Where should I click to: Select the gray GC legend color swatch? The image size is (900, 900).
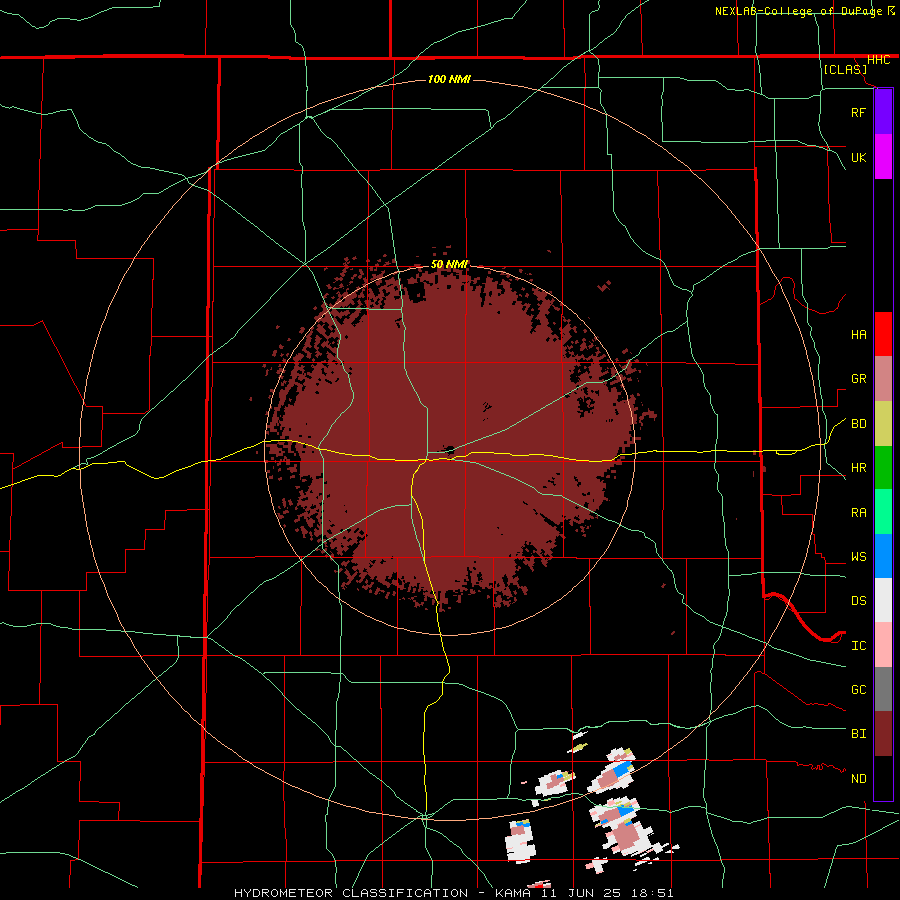(x=883, y=689)
